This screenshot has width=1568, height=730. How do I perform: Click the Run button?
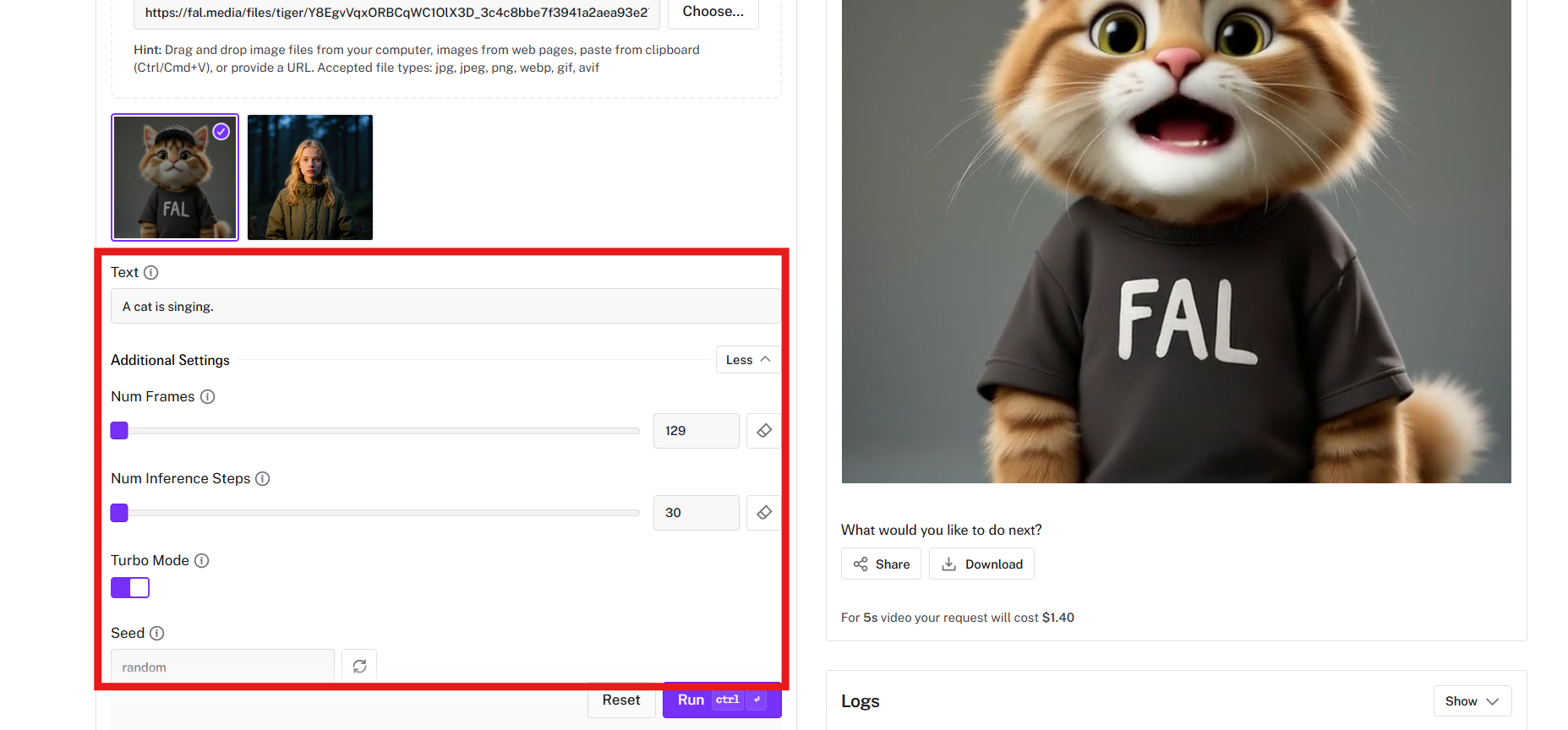(x=722, y=700)
